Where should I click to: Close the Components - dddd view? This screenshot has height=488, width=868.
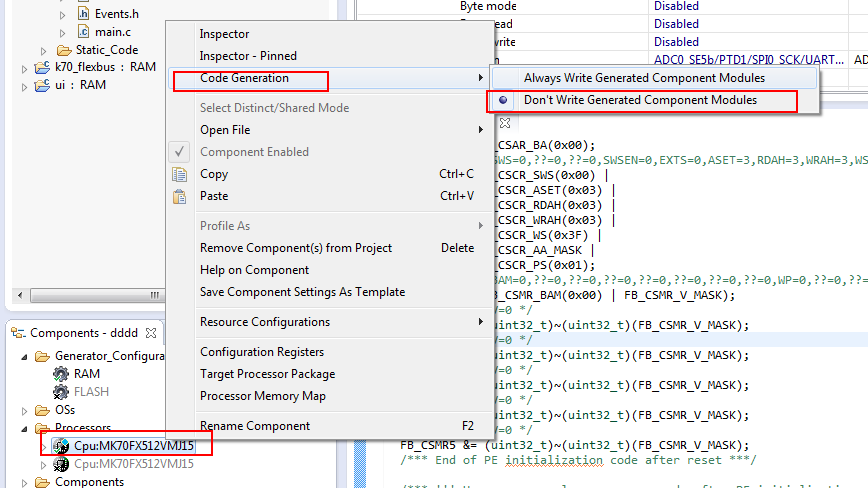point(151,333)
